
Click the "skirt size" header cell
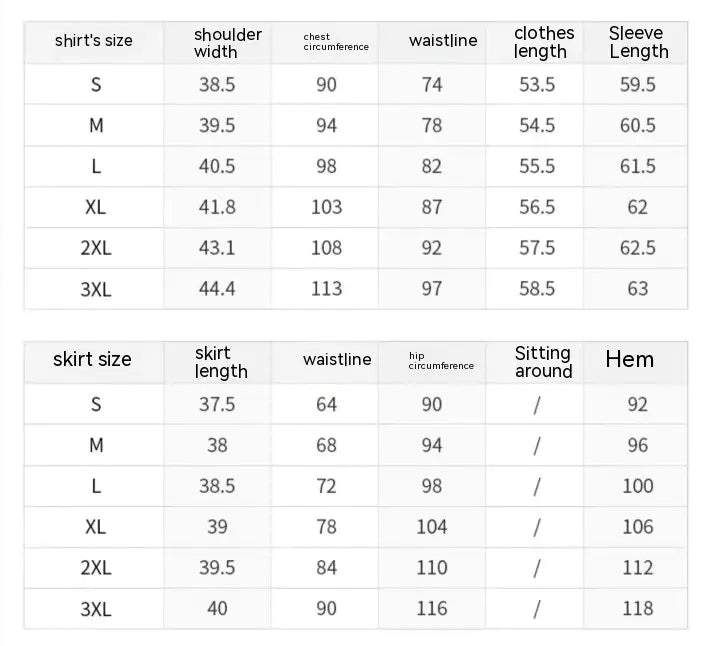tap(92, 360)
